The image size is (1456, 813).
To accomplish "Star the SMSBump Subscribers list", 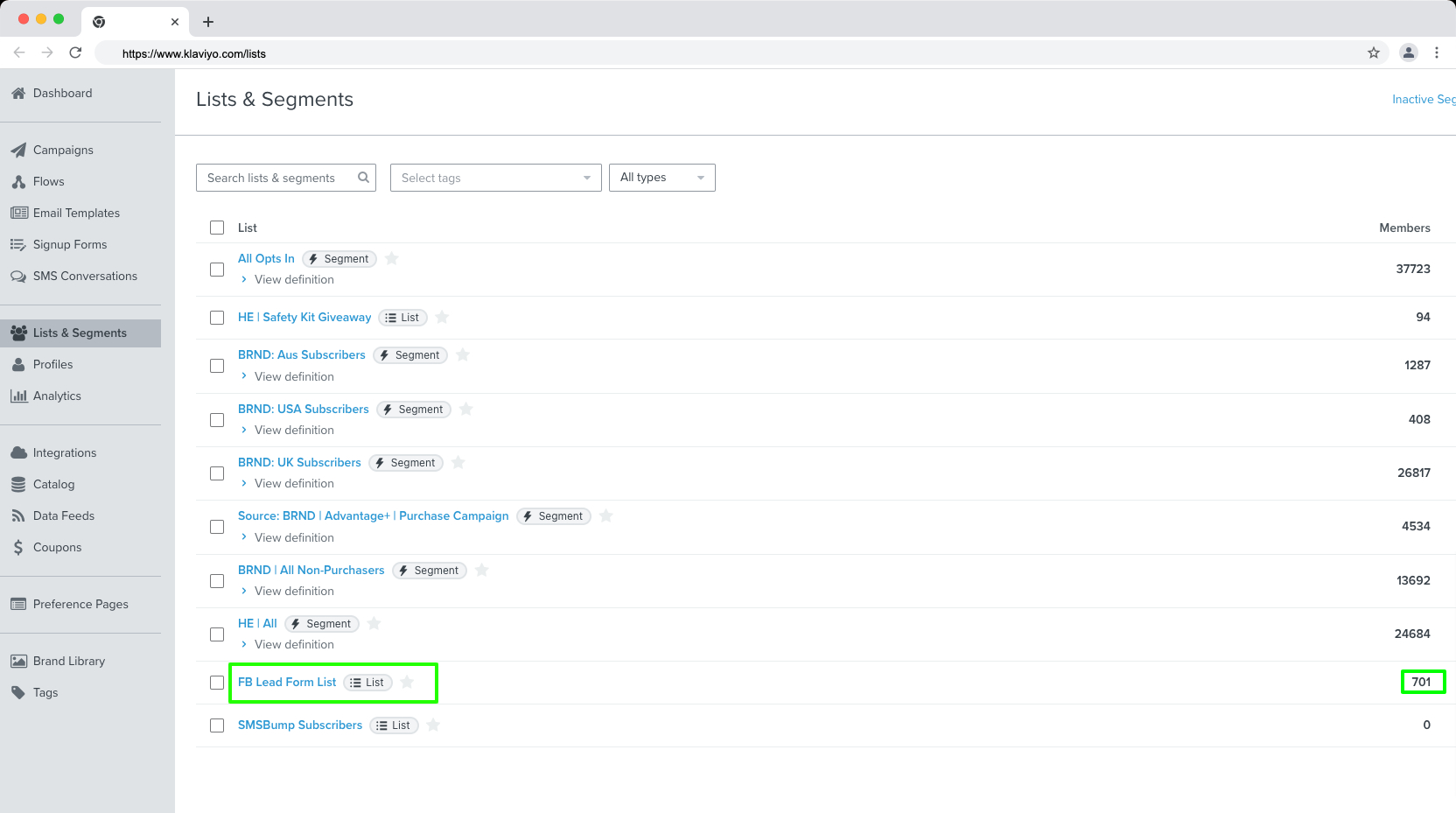I will (x=433, y=725).
